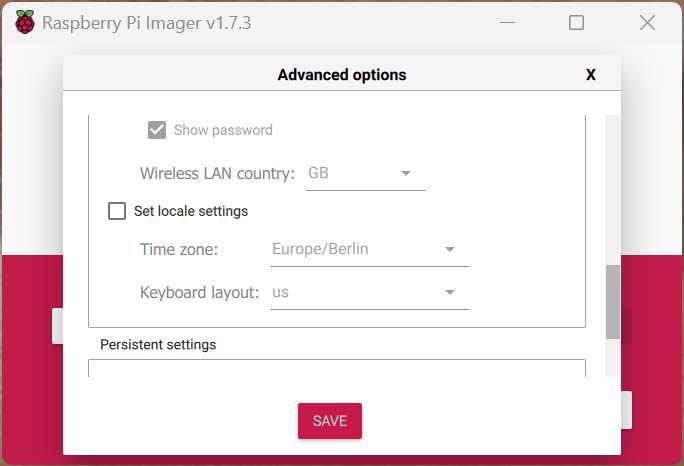The image size is (684, 466).
Task: Enable Set locale settings checkbox
Action: point(117,211)
